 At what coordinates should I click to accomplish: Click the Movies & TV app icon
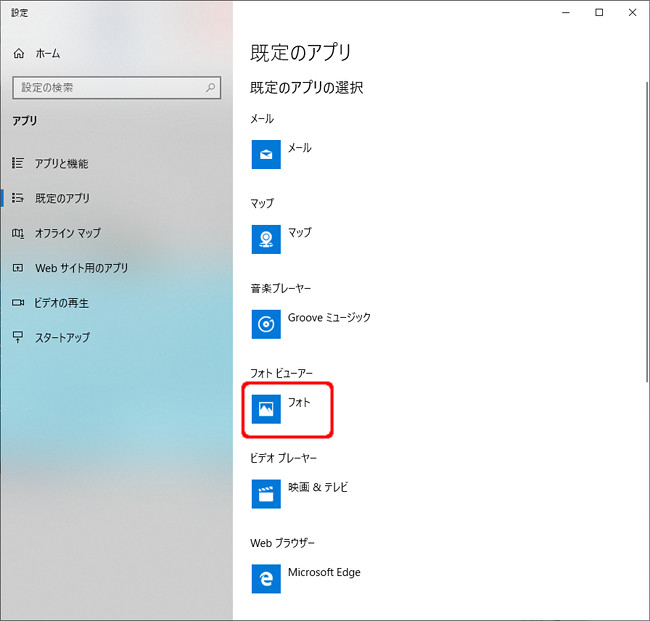coord(266,494)
